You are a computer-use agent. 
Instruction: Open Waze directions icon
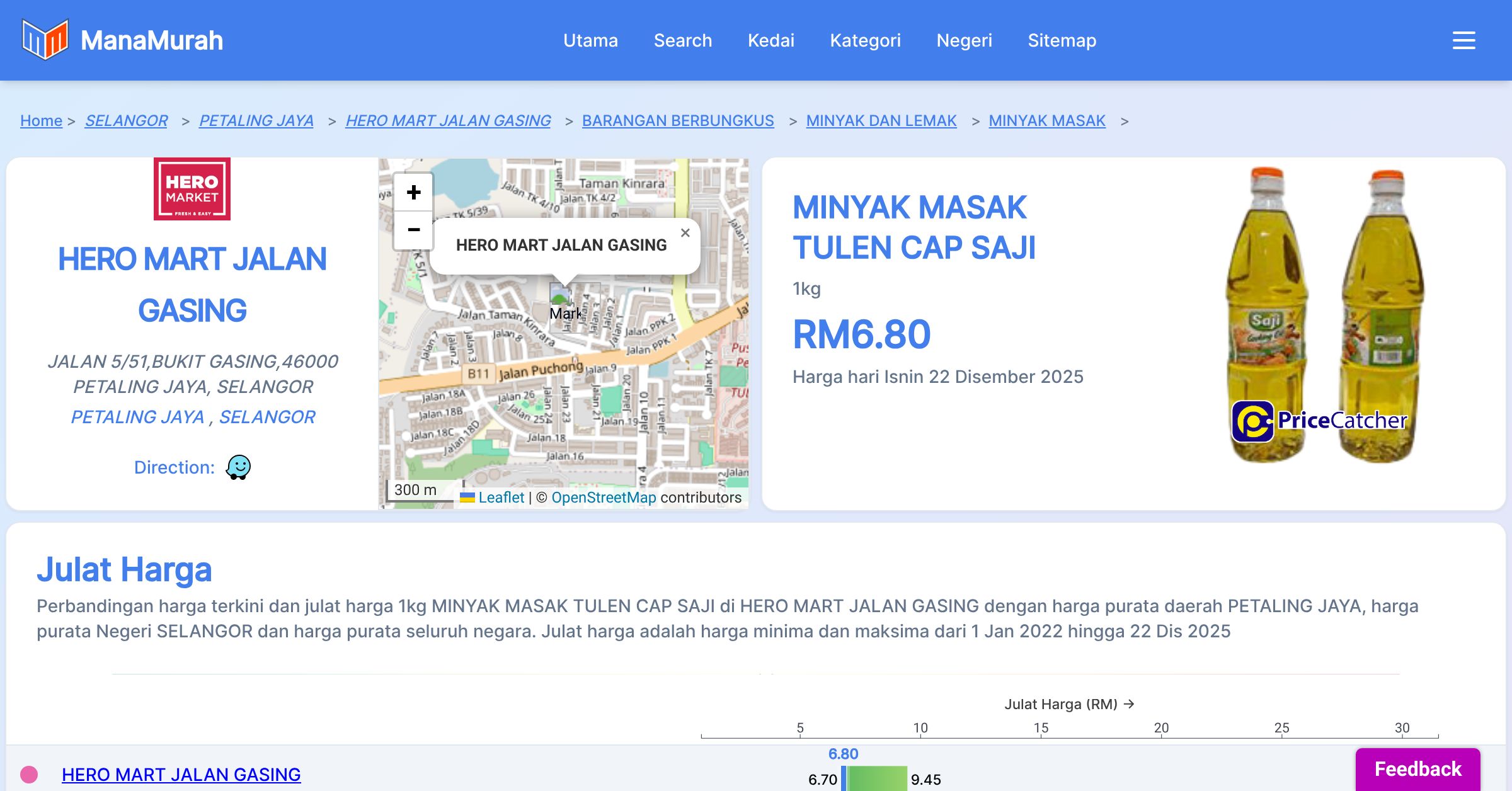238,467
